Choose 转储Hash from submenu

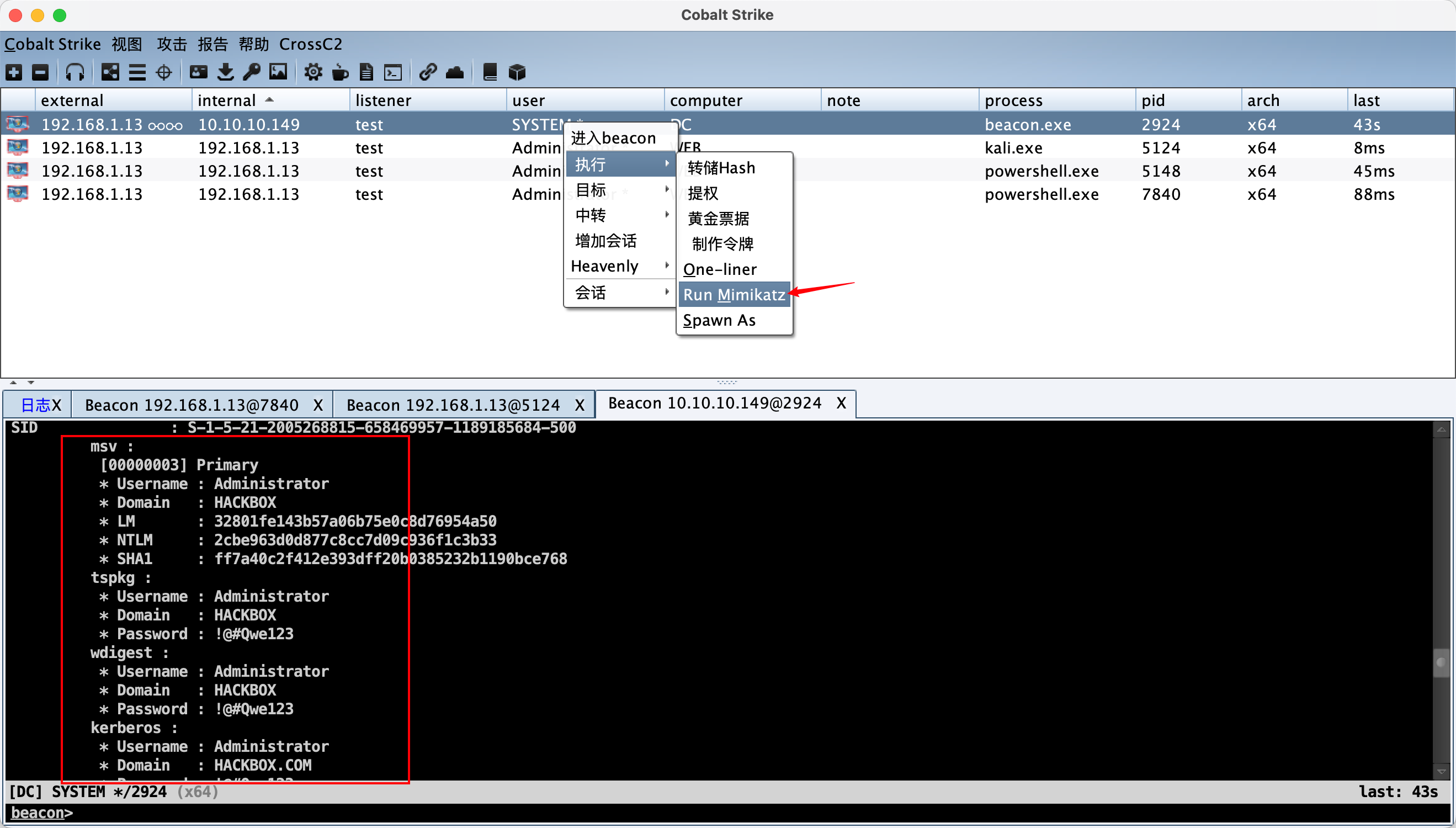(x=734, y=168)
